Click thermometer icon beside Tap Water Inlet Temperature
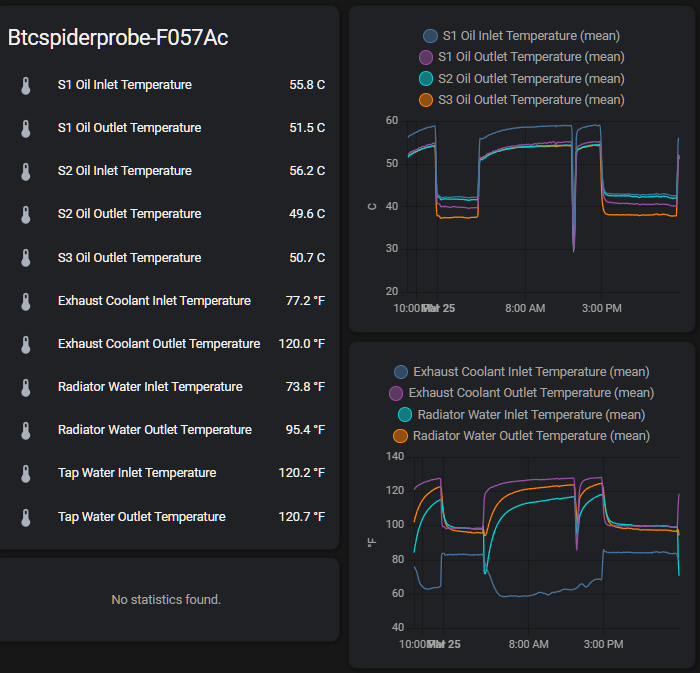This screenshot has height=673, width=700. click(x=26, y=474)
